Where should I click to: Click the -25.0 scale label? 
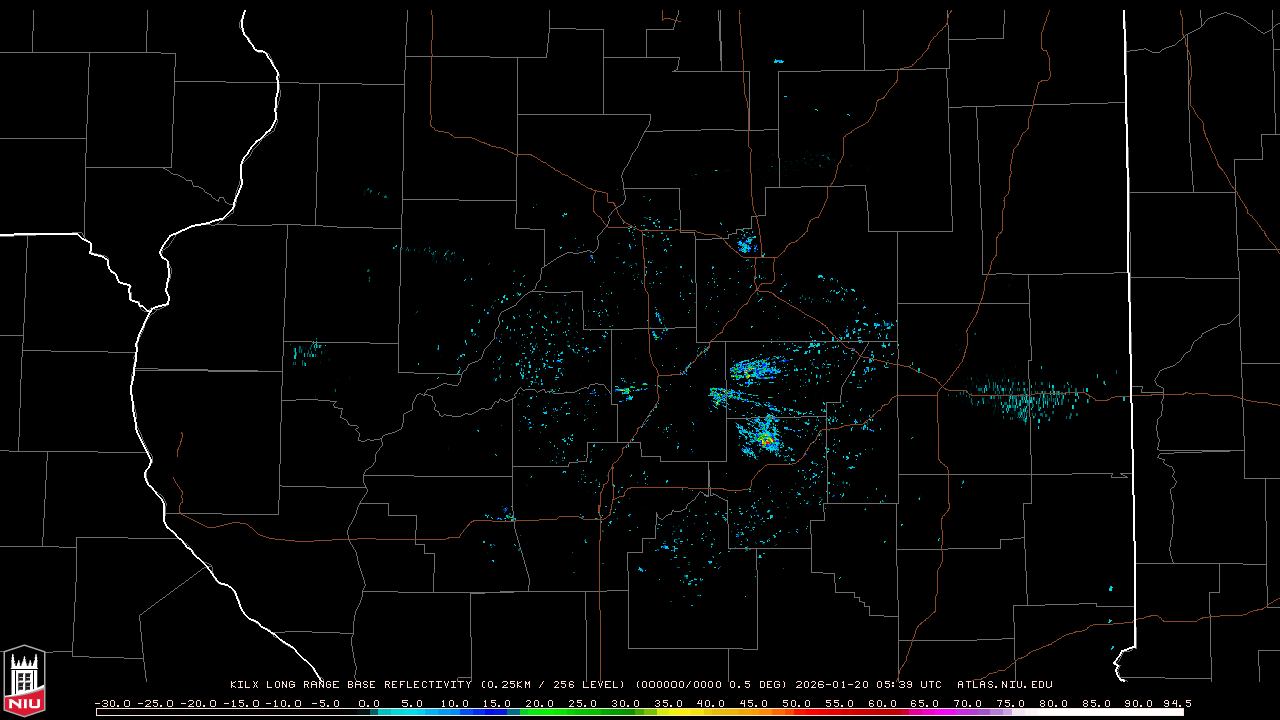(x=155, y=704)
